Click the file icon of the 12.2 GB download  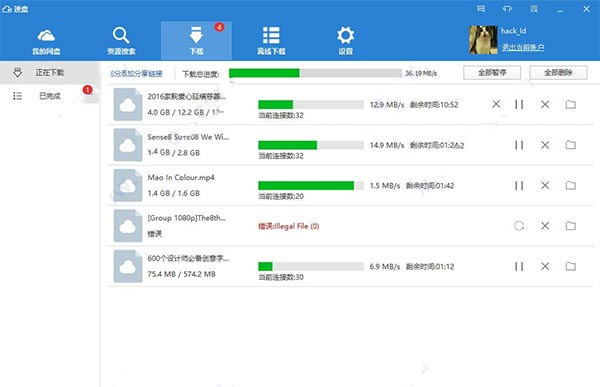click(128, 105)
